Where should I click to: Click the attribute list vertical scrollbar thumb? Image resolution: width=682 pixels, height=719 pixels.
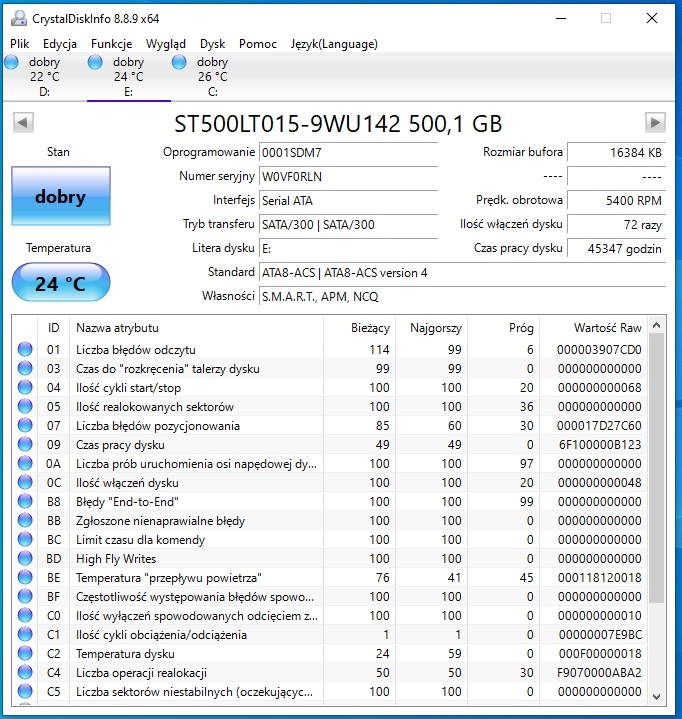(x=656, y=468)
